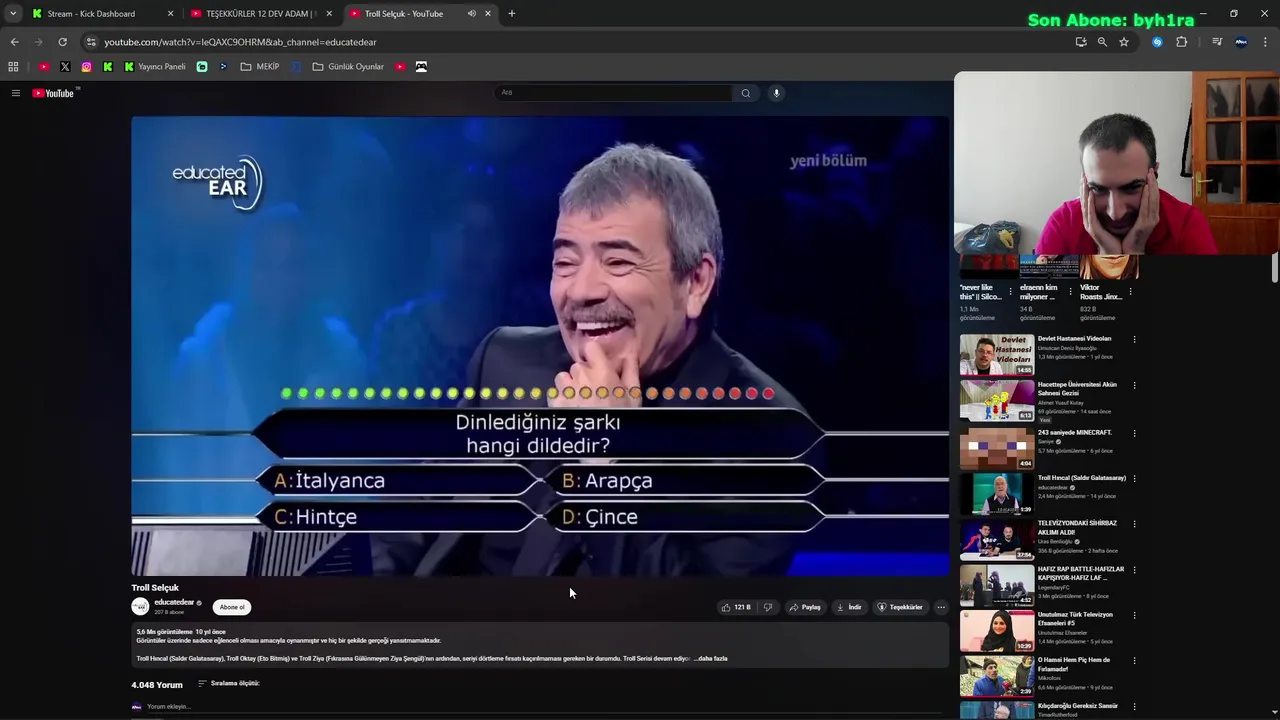Viewport: 1280px width, 720px height.
Task: Dislike the video with thumbs-down icon
Action: tap(768, 607)
